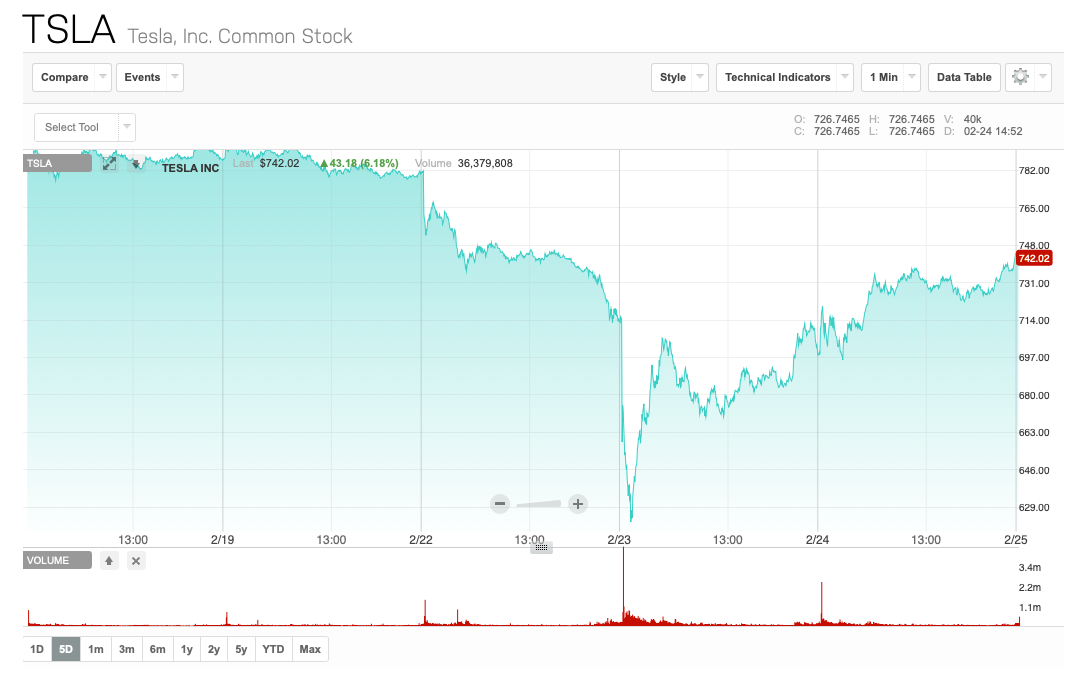Remove the Volume panel with the X icon

click(137, 561)
